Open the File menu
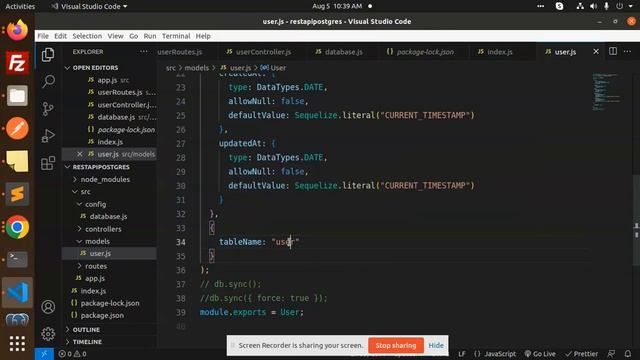 [x=43, y=36]
